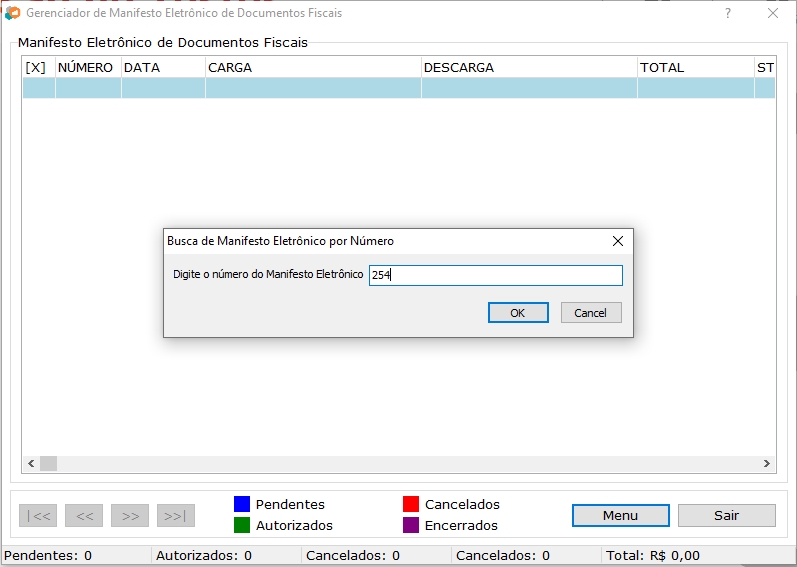Go to previous page with << button

(84, 516)
